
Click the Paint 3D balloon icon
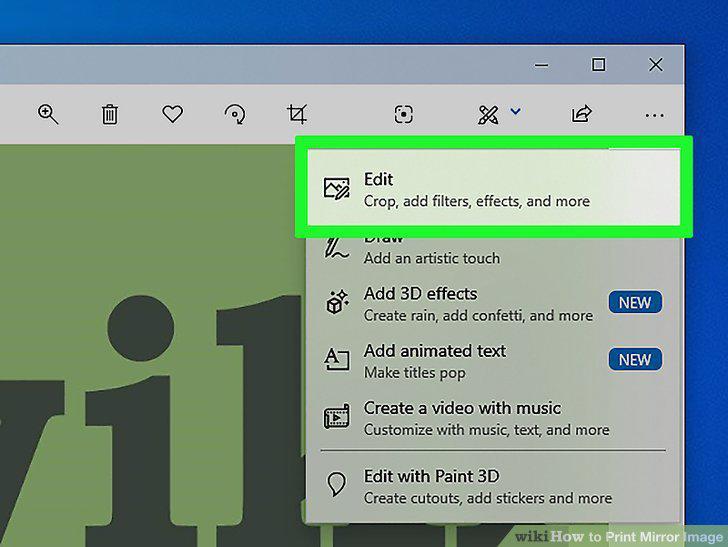point(337,484)
